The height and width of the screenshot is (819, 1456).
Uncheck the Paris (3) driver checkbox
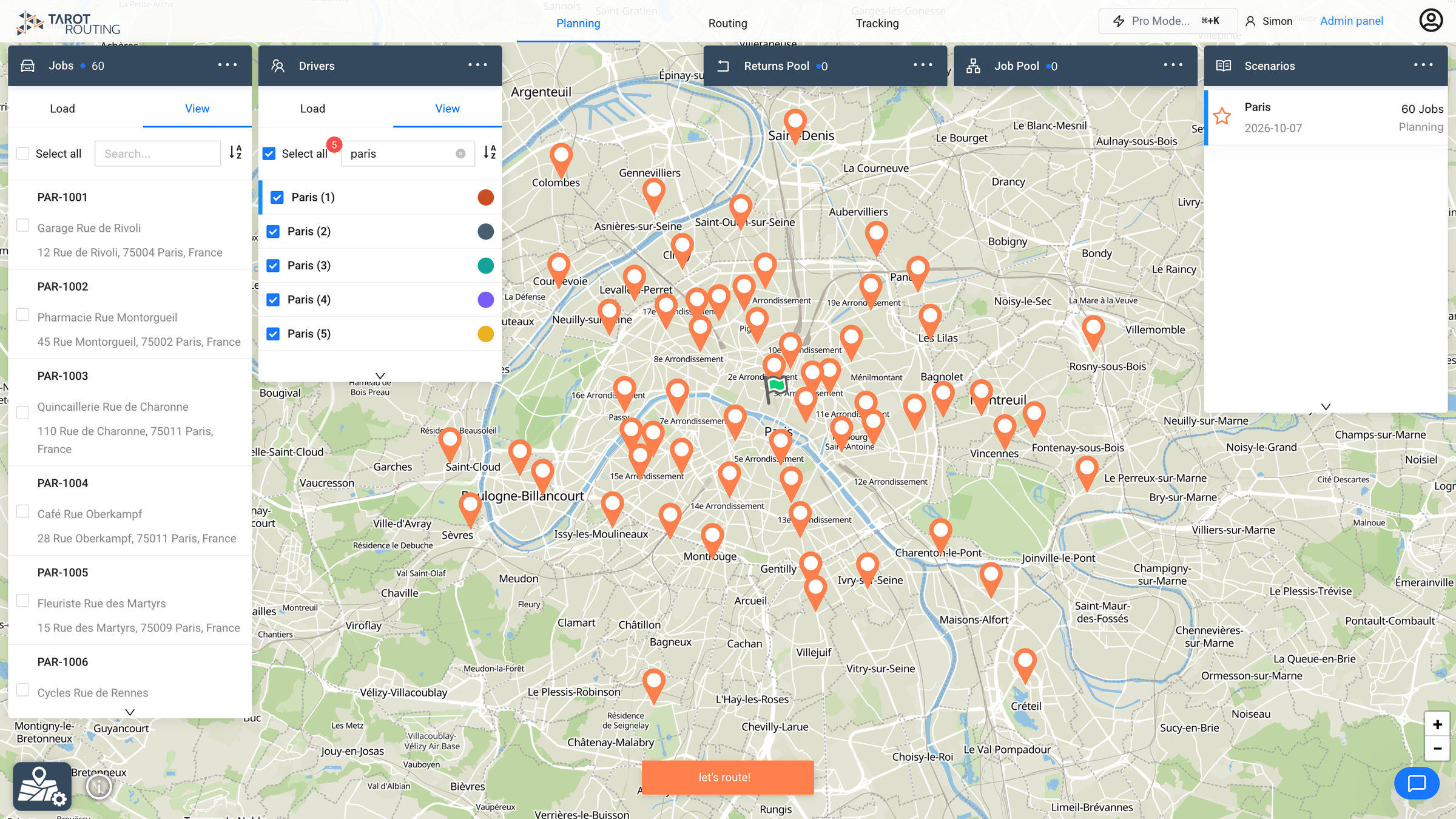273,266
